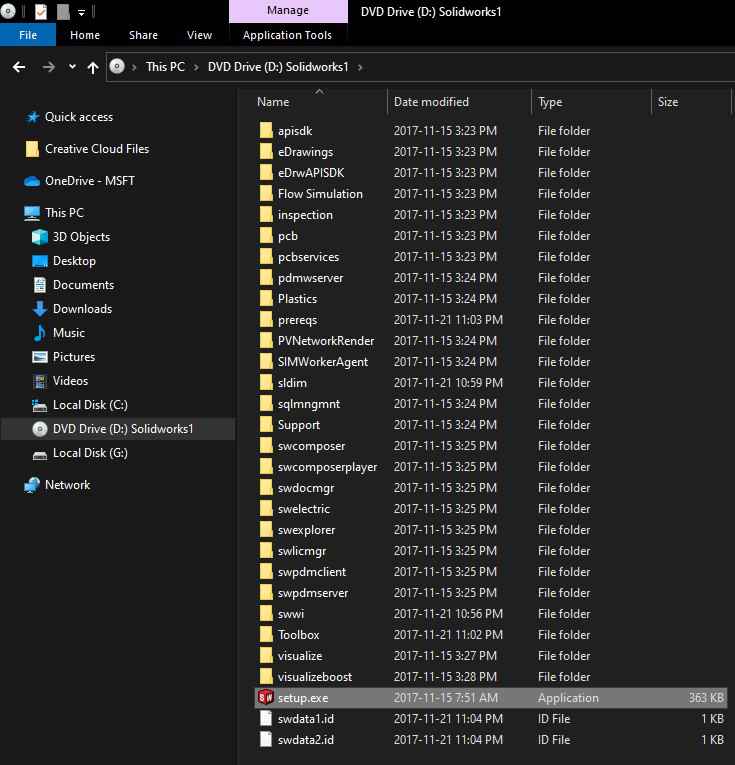Image resolution: width=735 pixels, height=765 pixels.
Task: Sort by the Name column header
Action: pos(273,102)
